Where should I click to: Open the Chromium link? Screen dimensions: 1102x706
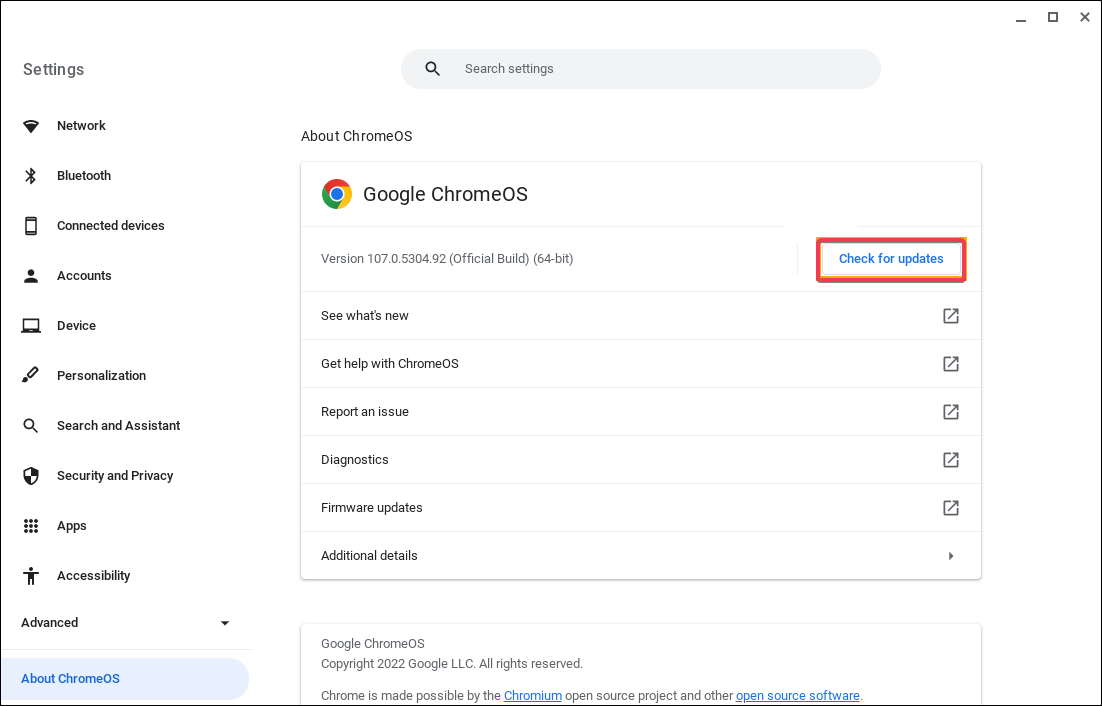533,695
